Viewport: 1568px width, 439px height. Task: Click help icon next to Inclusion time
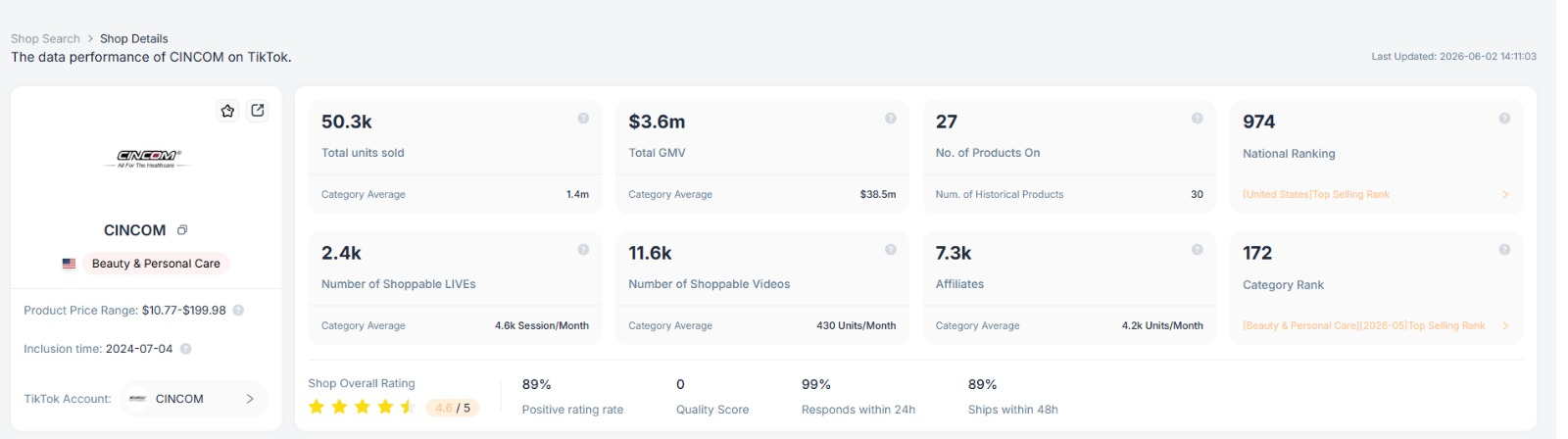click(x=186, y=349)
